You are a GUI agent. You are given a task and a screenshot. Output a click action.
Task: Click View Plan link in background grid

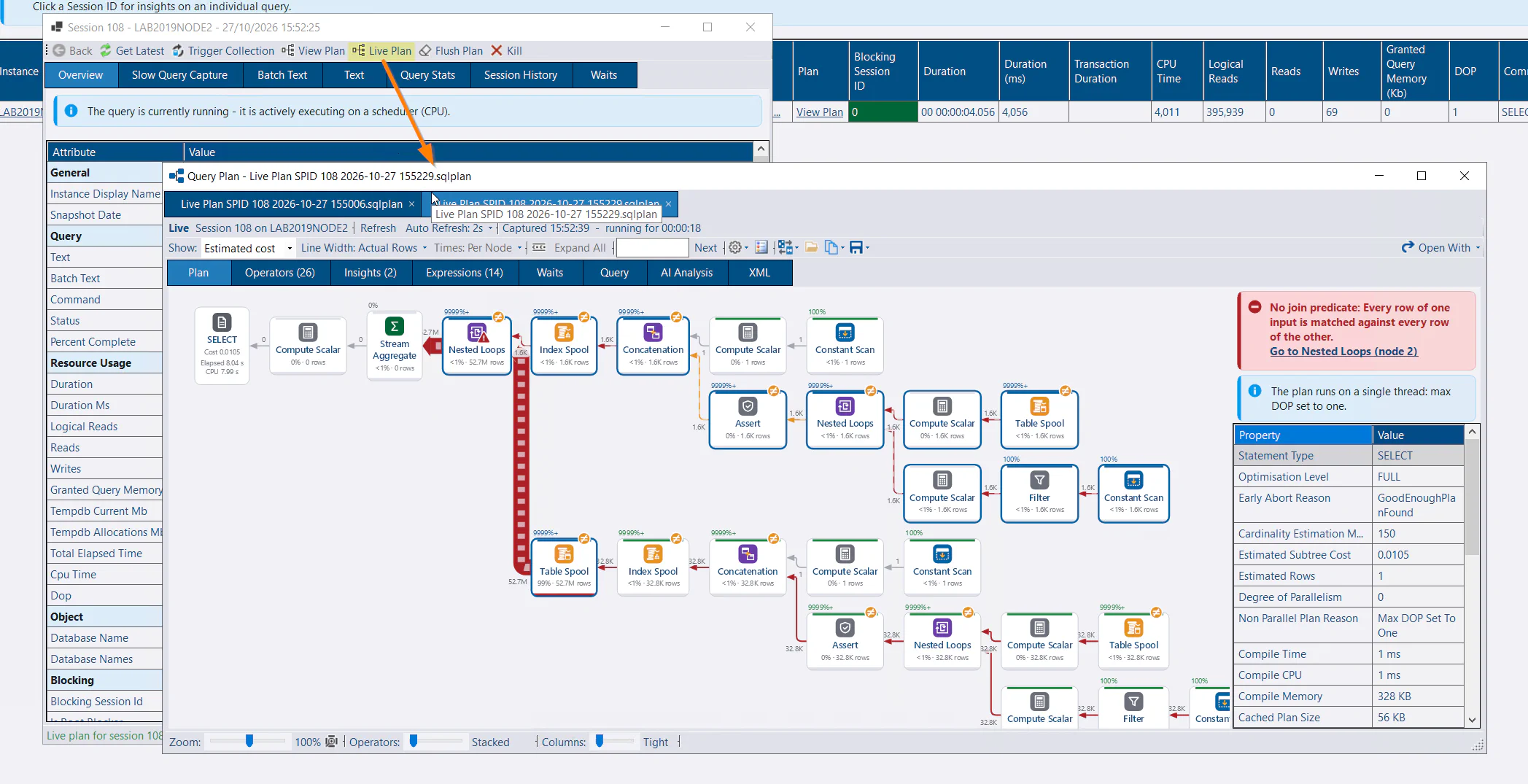point(819,112)
